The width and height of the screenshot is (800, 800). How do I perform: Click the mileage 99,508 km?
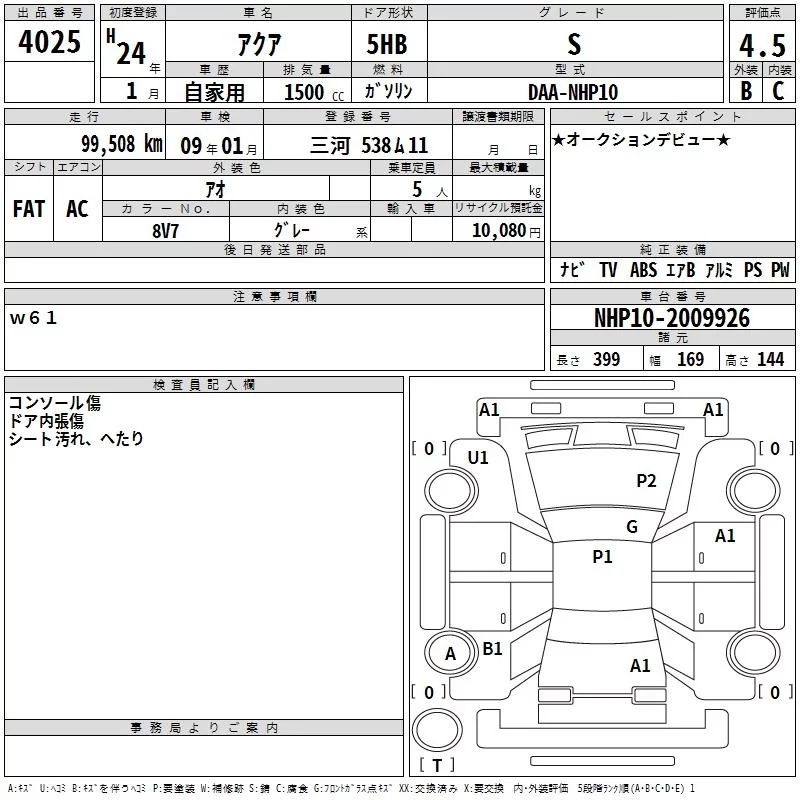tap(122, 144)
